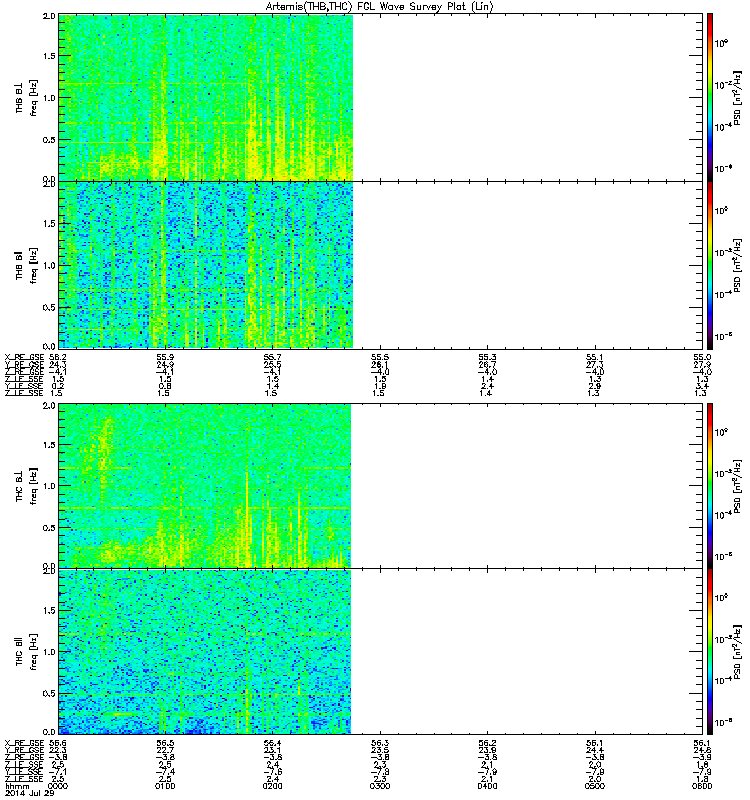Click the X_RE_GSE row label under THC panels
Viewport: 750px width, 800px height.
tap(24, 743)
